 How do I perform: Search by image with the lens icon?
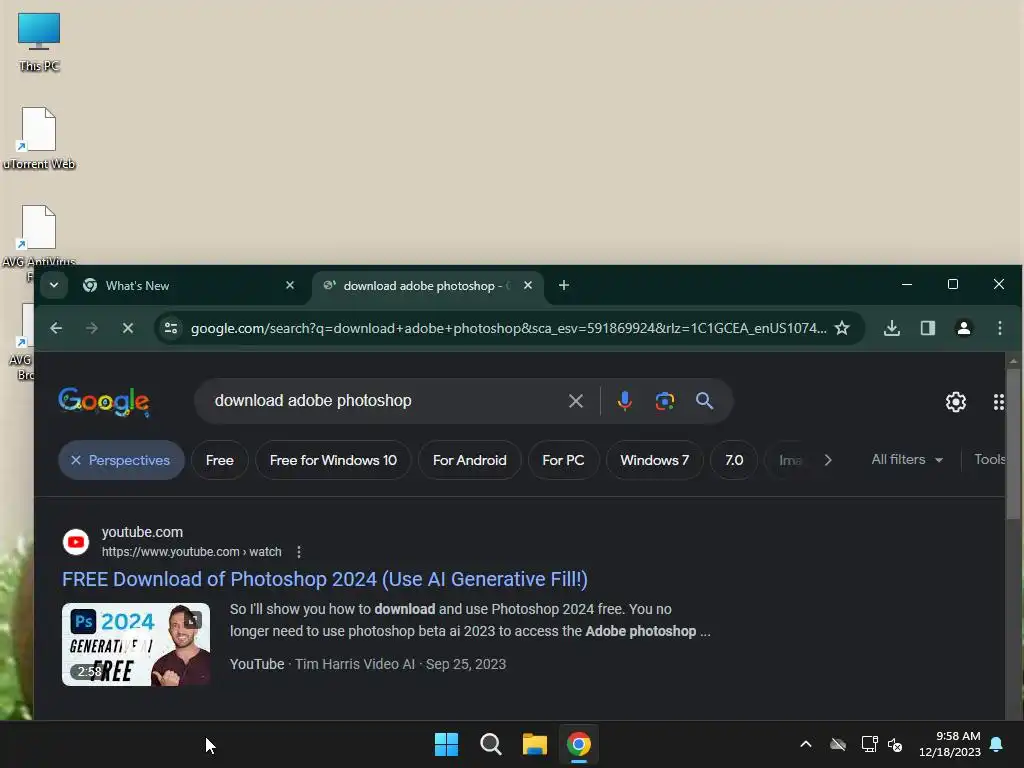tap(665, 401)
